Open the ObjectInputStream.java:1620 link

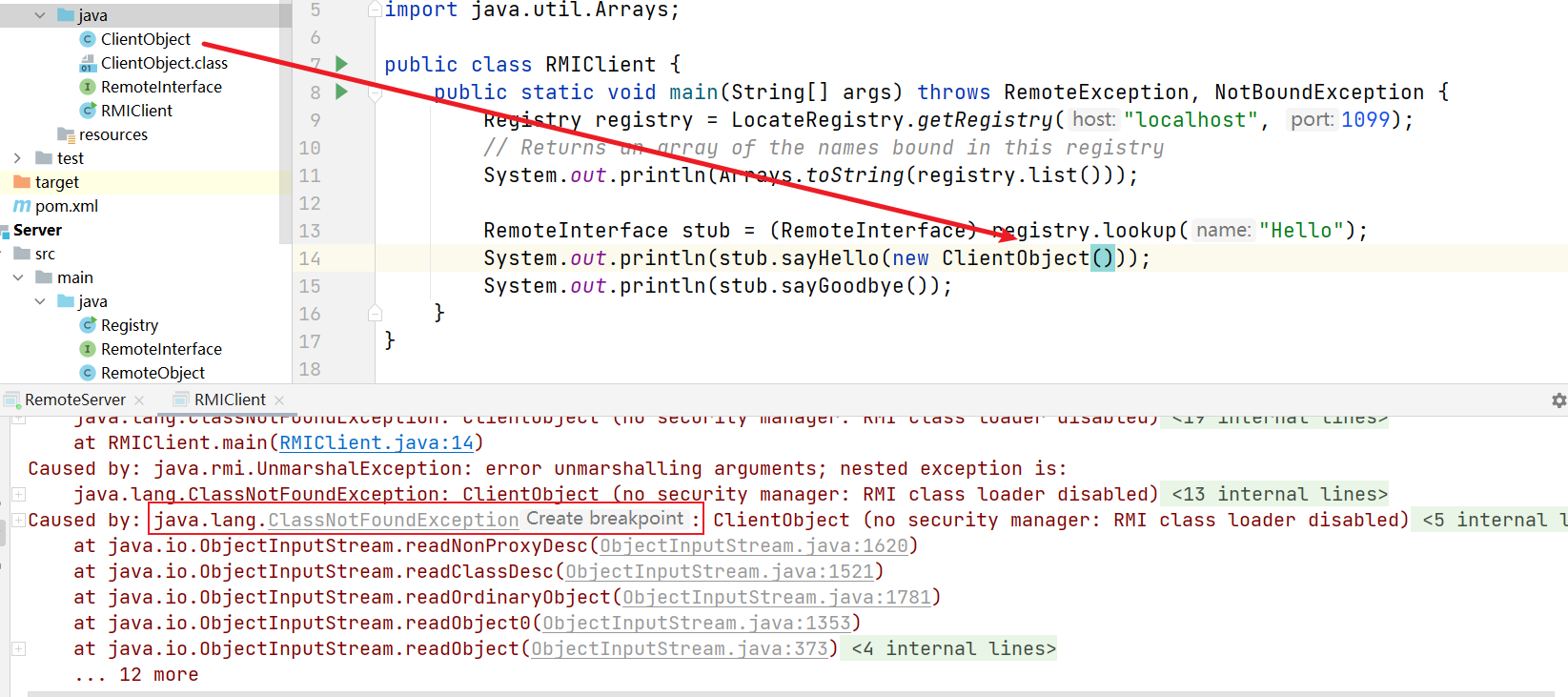click(754, 545)
